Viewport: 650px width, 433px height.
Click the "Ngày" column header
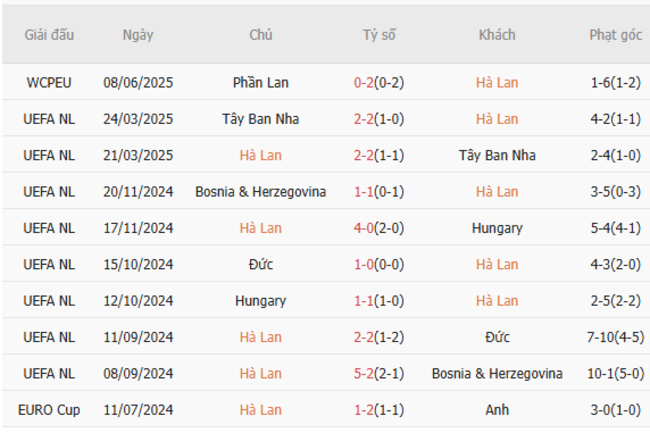click(138, 35)
